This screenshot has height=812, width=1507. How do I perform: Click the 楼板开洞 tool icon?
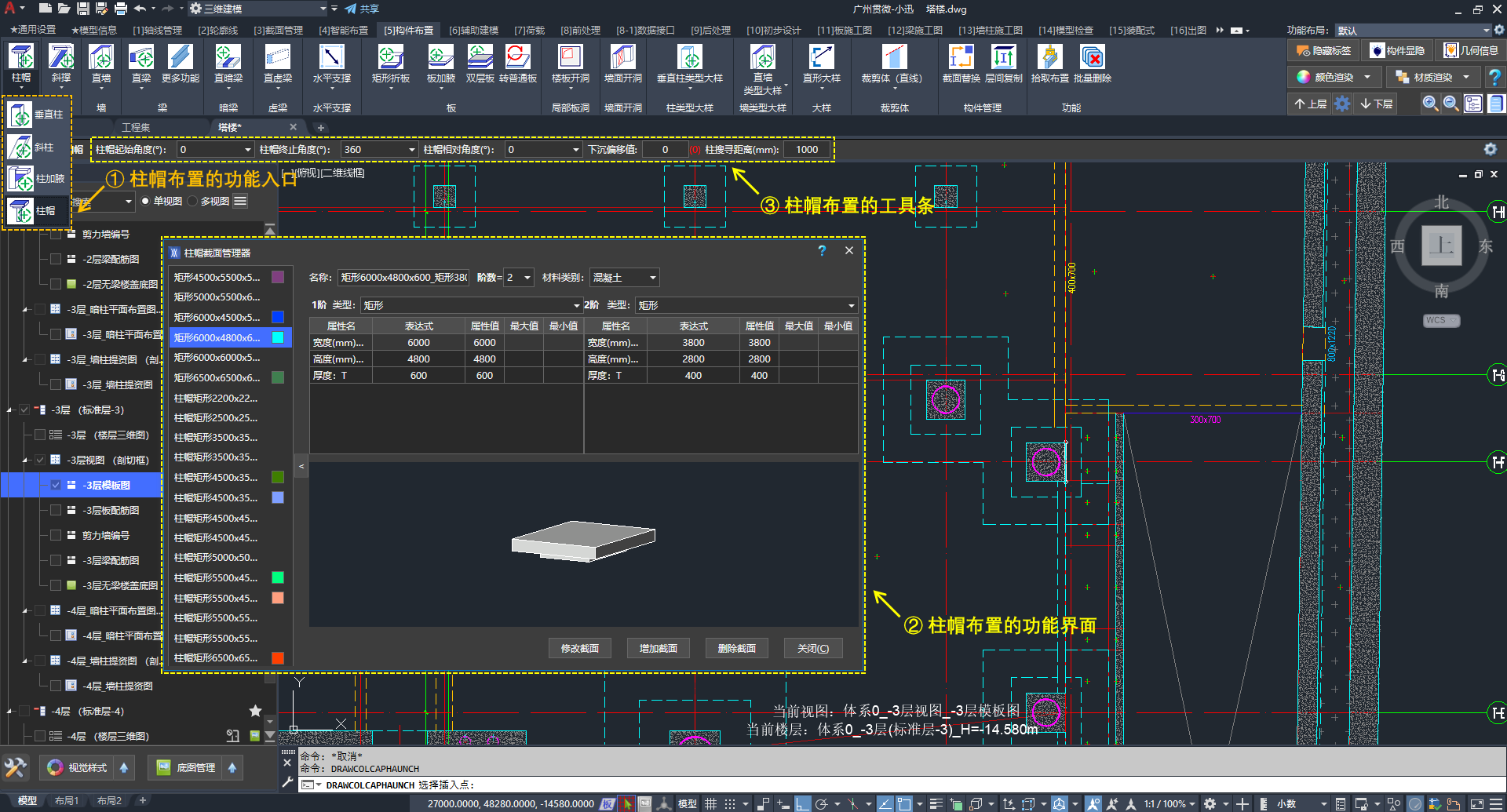[x=571, y=57]
